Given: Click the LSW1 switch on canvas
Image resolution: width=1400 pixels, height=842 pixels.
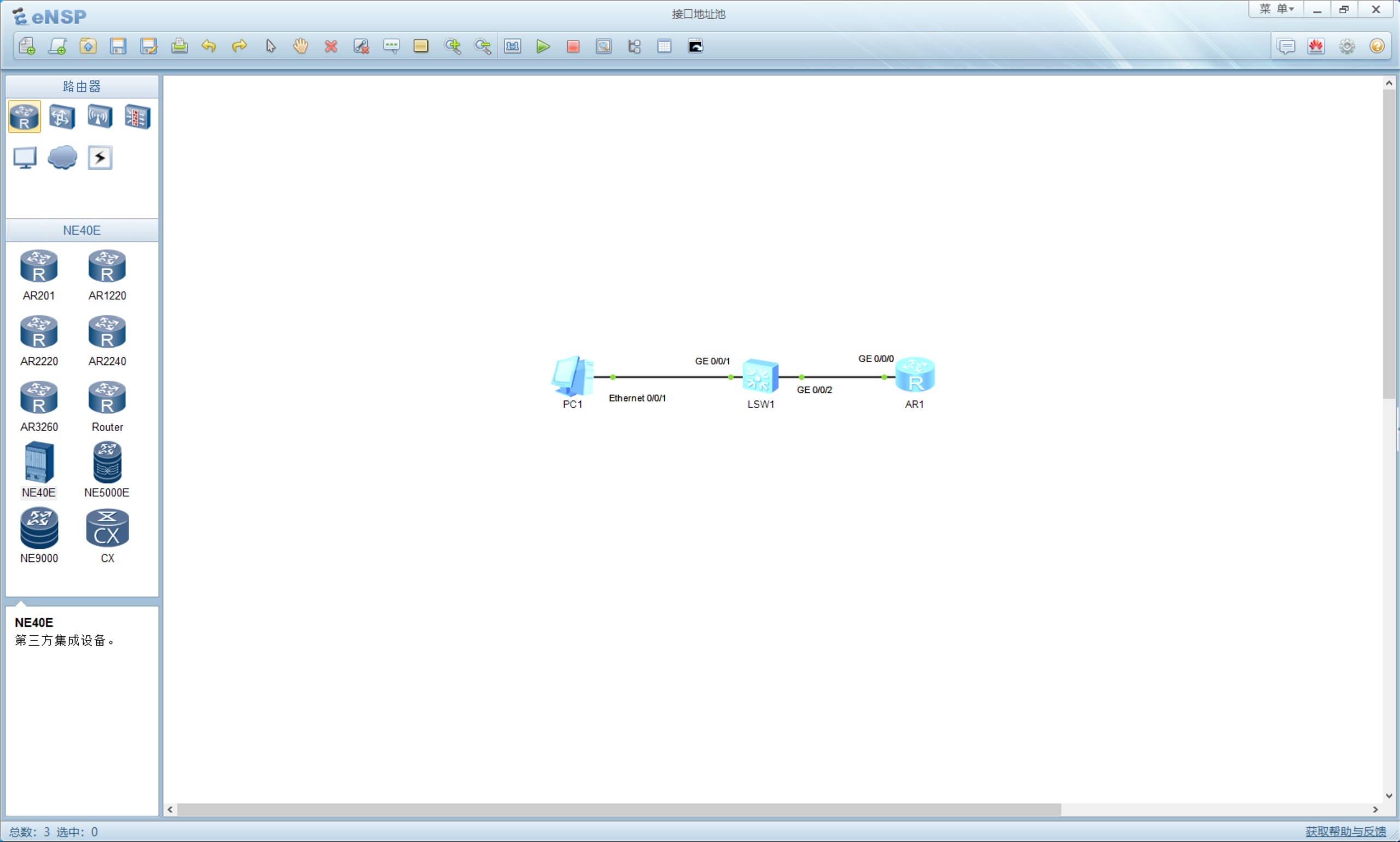Looking at the screenshot, I should (x=760, y=376).
